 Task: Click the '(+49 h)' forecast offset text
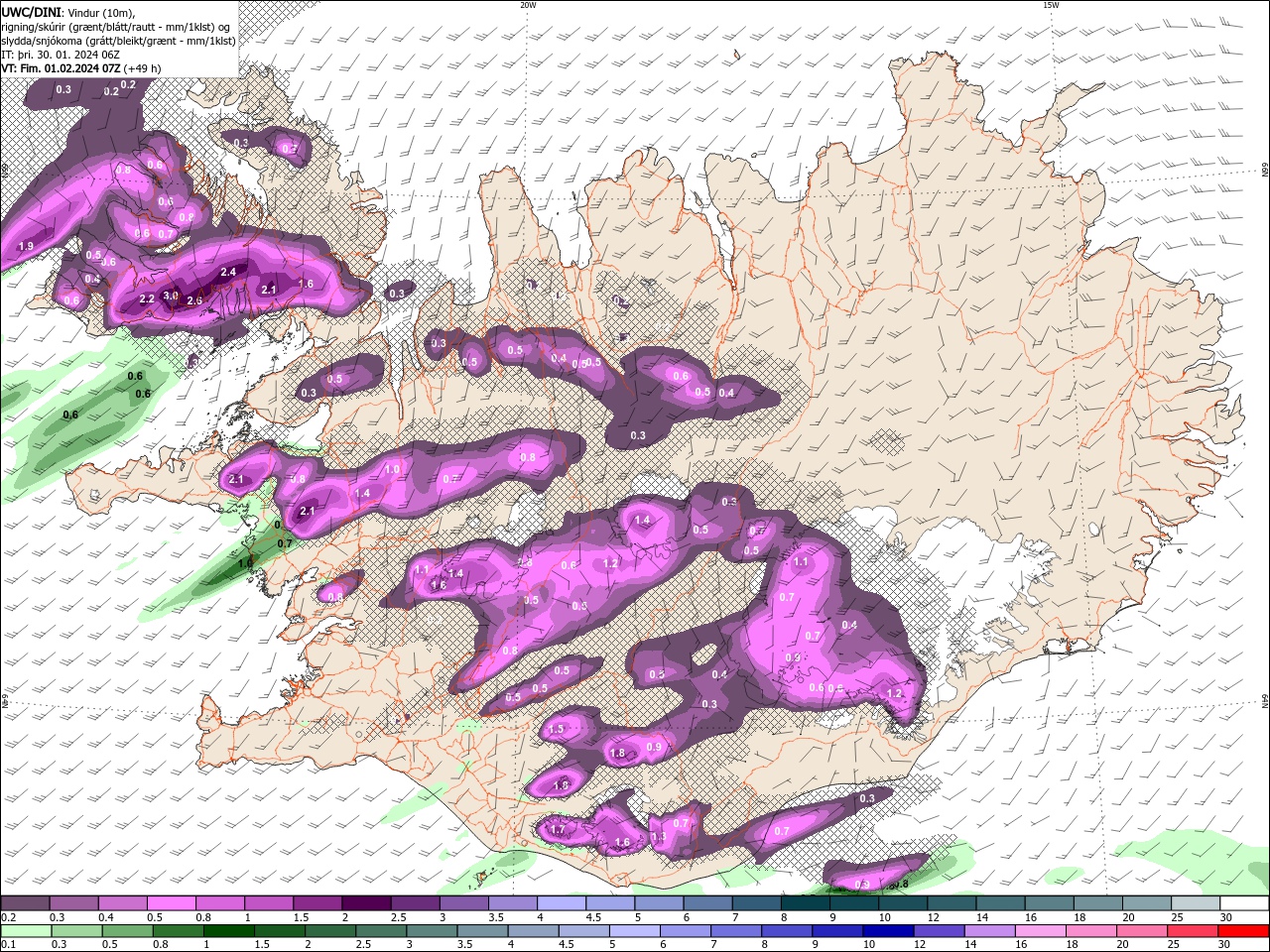pyautogui.click(x=143, y=68)
